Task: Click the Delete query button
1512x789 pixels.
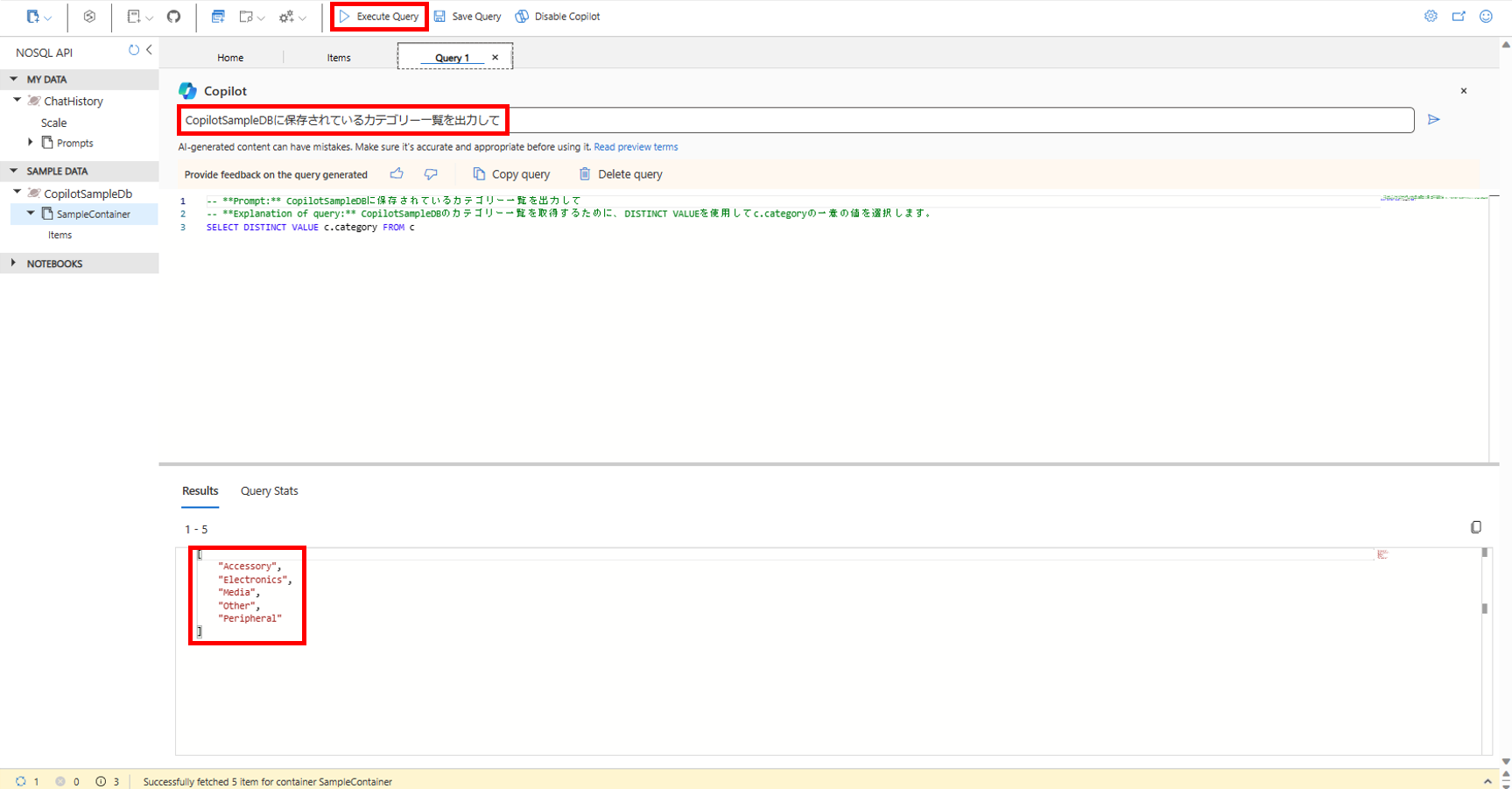Action: click(x=621, y=174)
